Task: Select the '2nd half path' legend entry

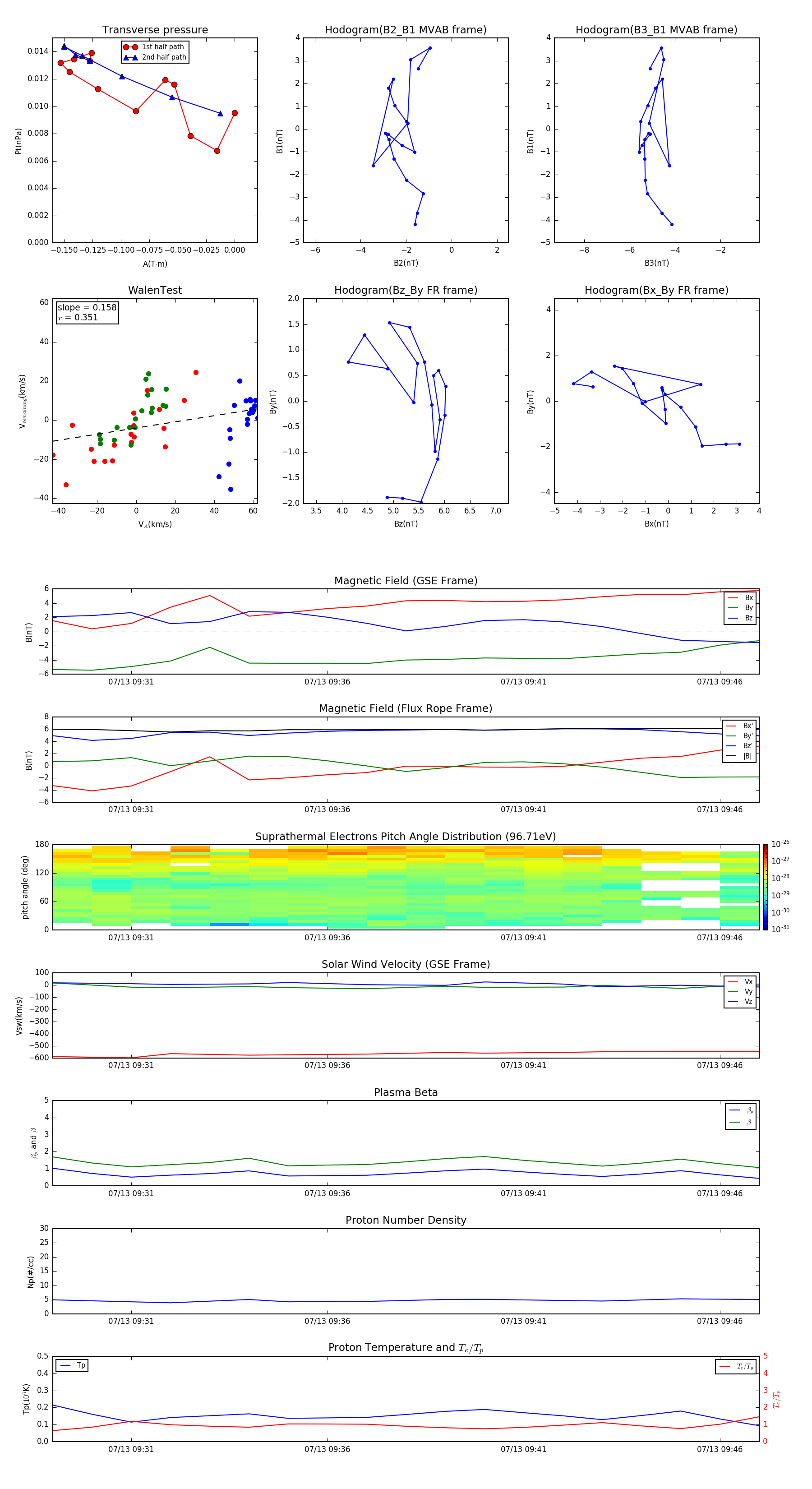Action: (155, 57)
